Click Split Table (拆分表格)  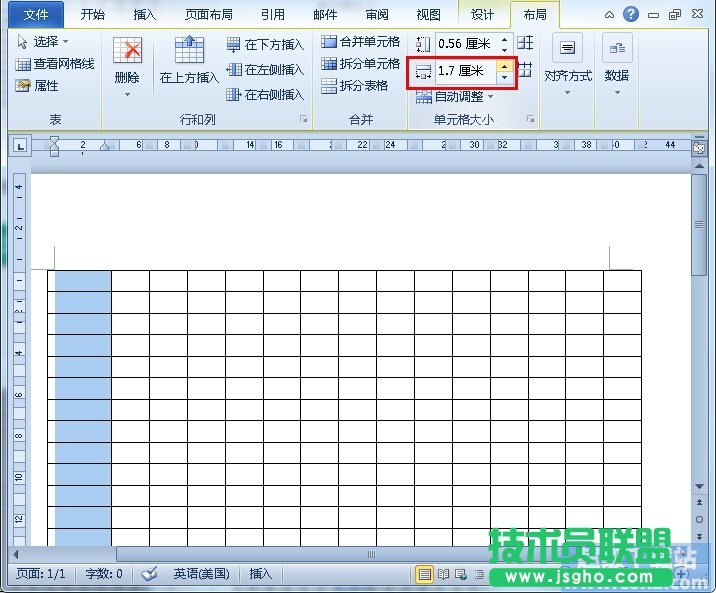[355, 86]
